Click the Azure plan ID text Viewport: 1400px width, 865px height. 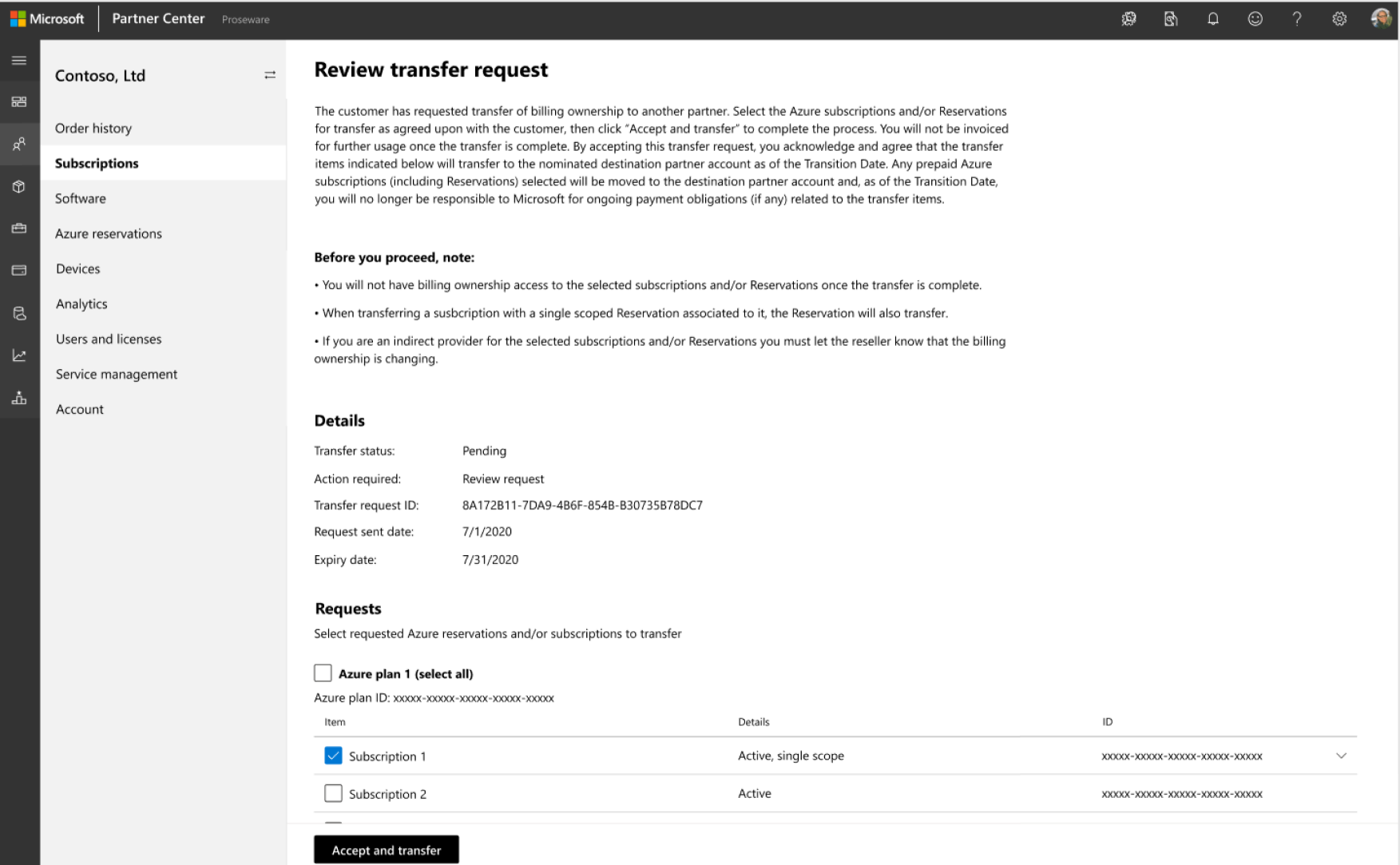pos(434,697)
